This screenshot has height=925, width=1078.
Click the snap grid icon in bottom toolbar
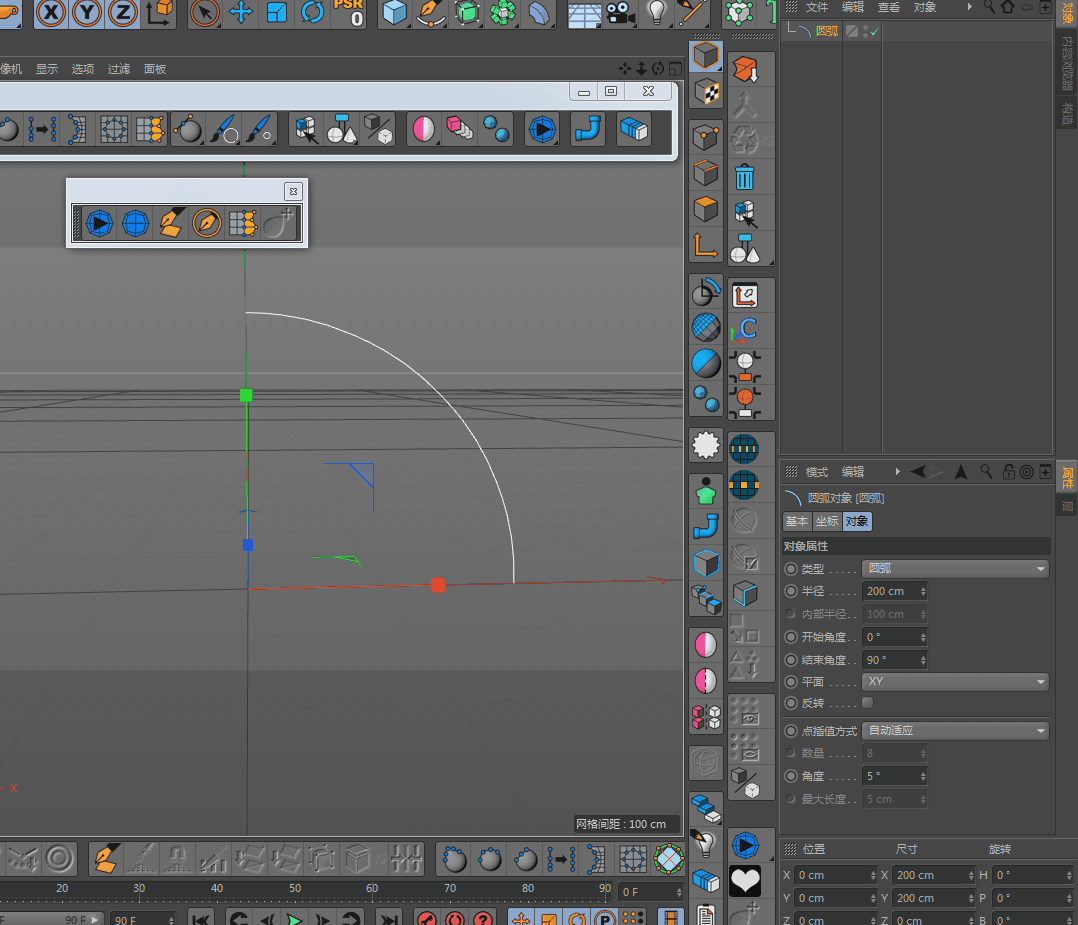point(632,858)
